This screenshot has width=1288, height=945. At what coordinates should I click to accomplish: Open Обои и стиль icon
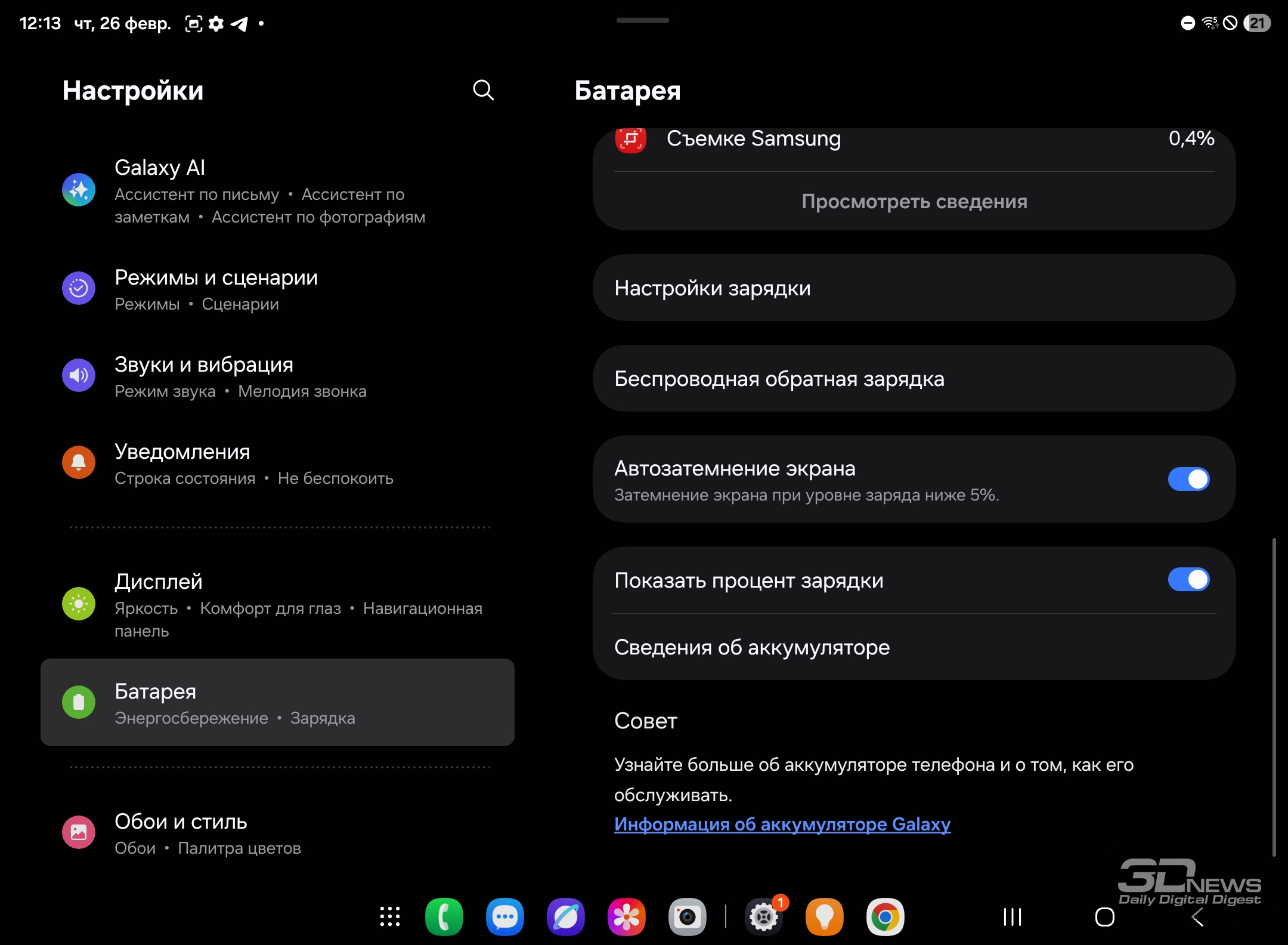coord(79,832)
